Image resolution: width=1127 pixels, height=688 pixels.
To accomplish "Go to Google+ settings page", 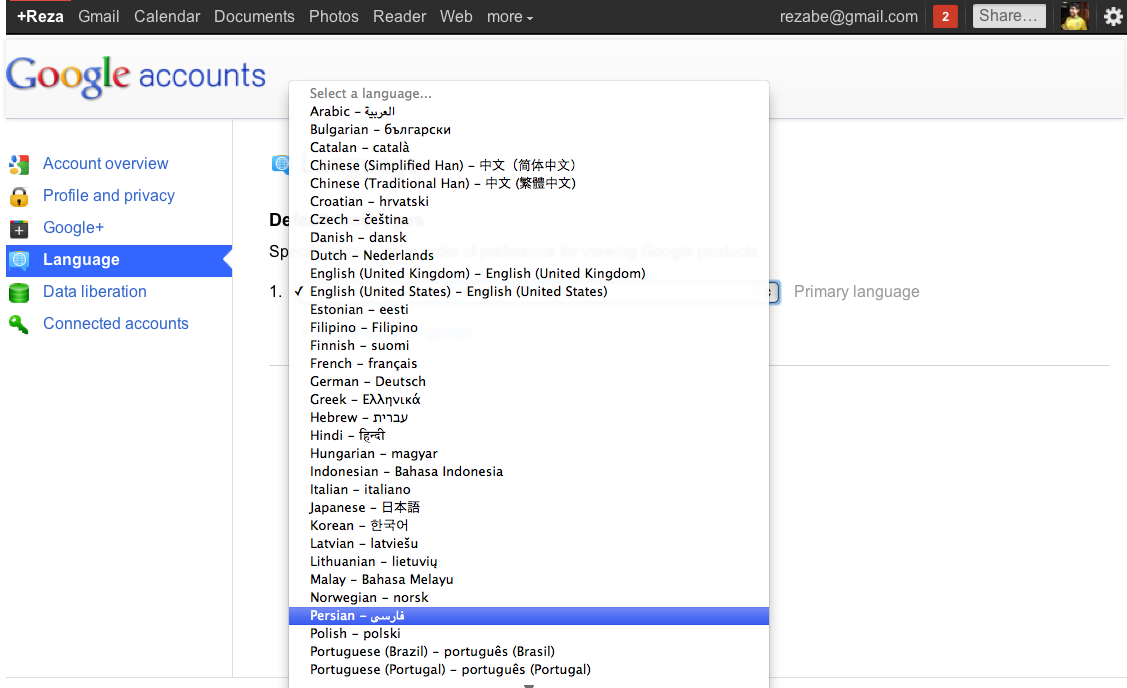I will (x=73, y=228).
